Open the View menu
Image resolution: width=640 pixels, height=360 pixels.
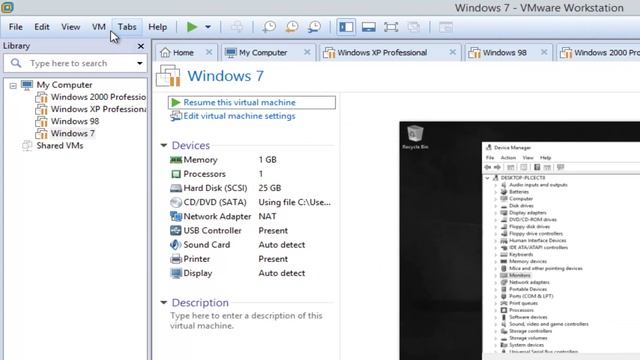pos(71,27)
